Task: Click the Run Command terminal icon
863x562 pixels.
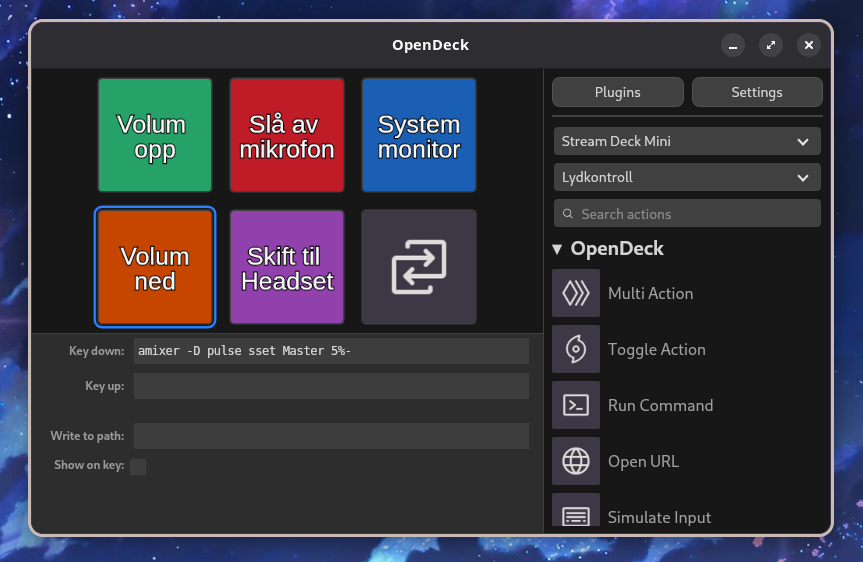Action: coord(576,405)
